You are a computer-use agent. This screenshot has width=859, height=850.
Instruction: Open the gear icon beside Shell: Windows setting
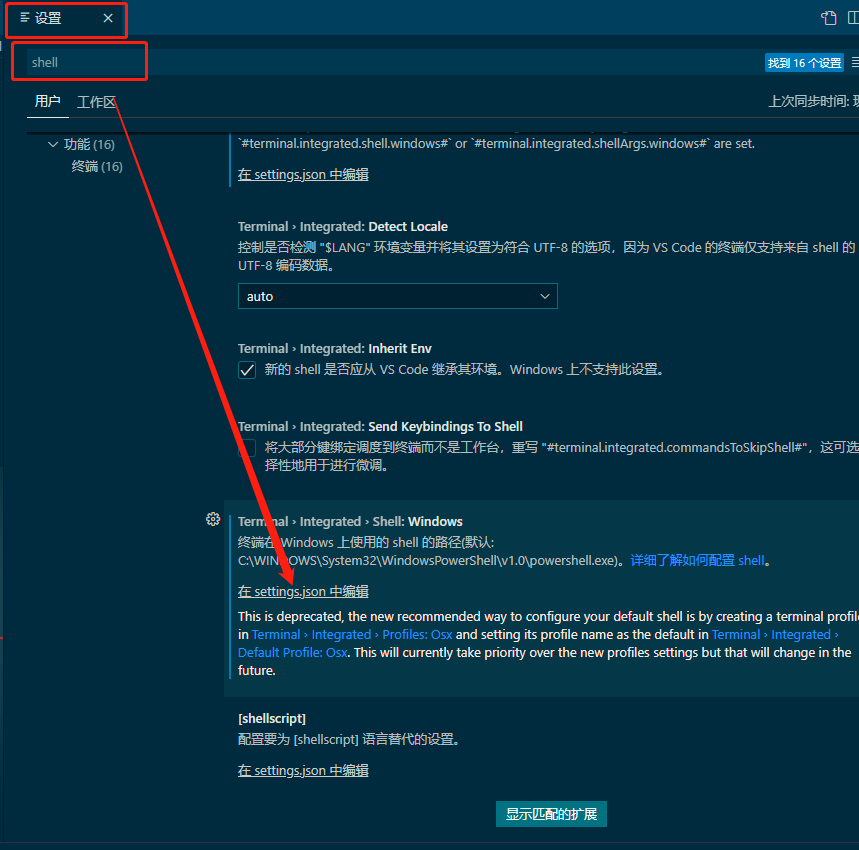(x=213, y=519)
